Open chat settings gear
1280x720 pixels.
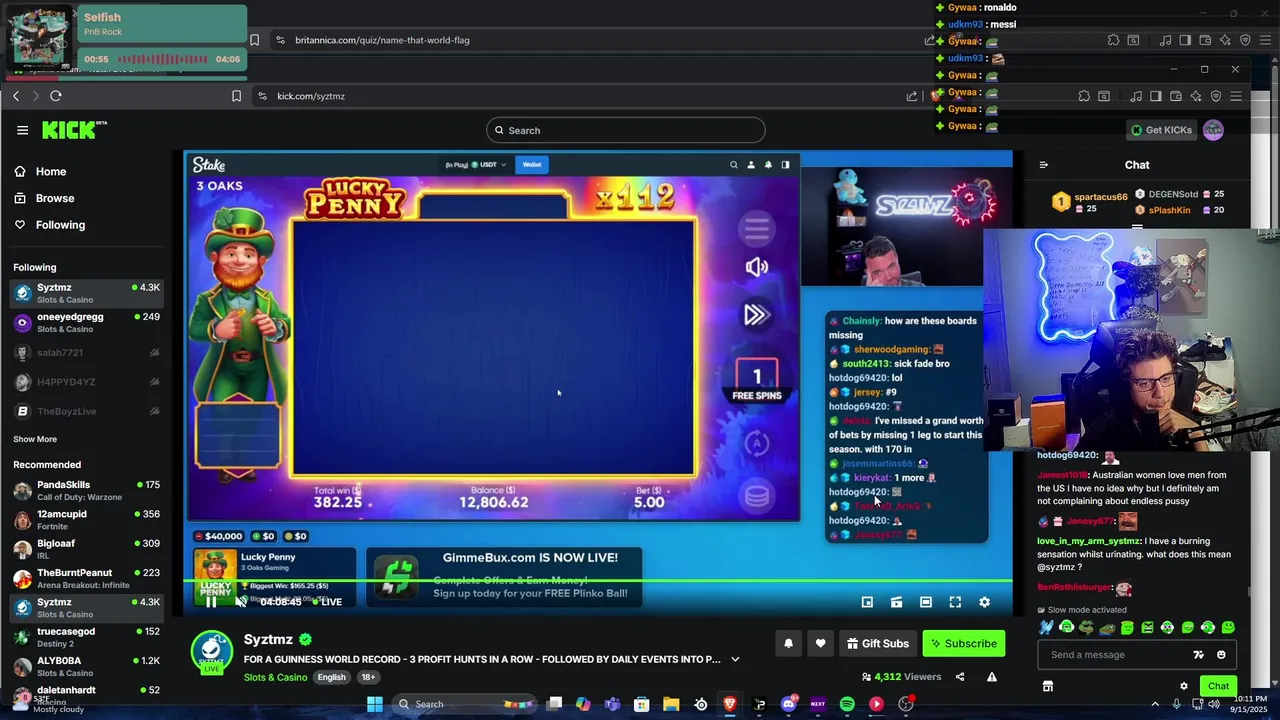pyautogui.click(x=1184, y=686)
